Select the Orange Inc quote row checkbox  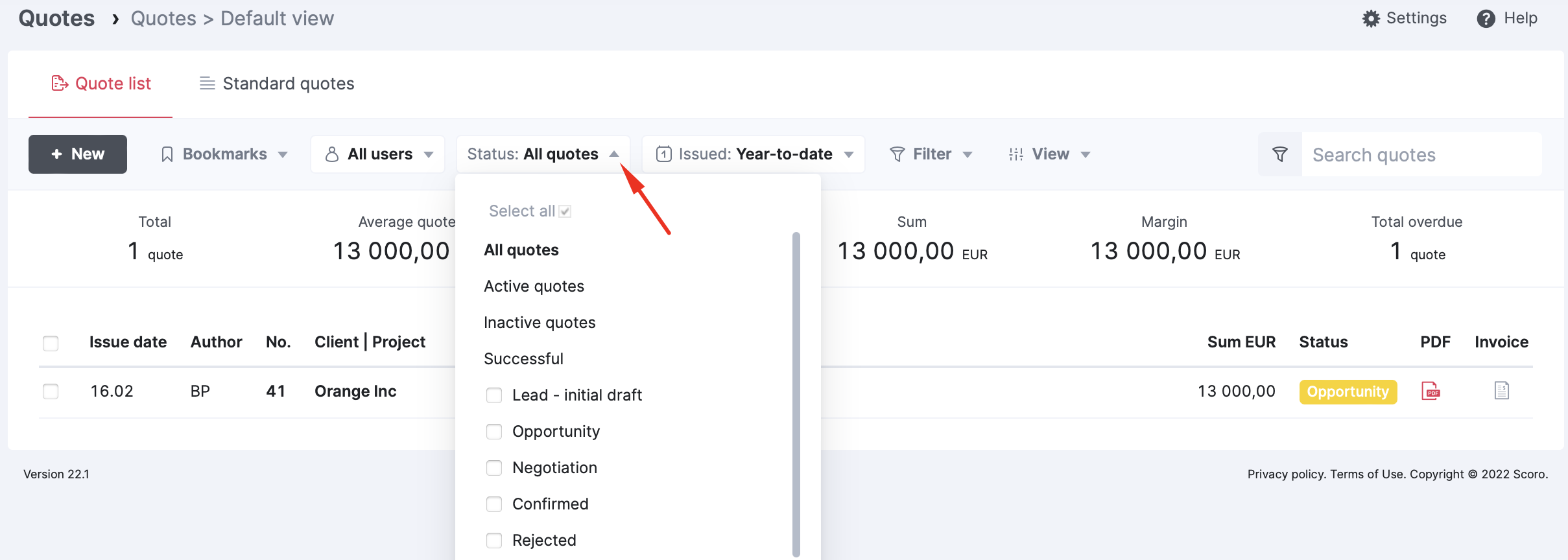coord(51,391)
